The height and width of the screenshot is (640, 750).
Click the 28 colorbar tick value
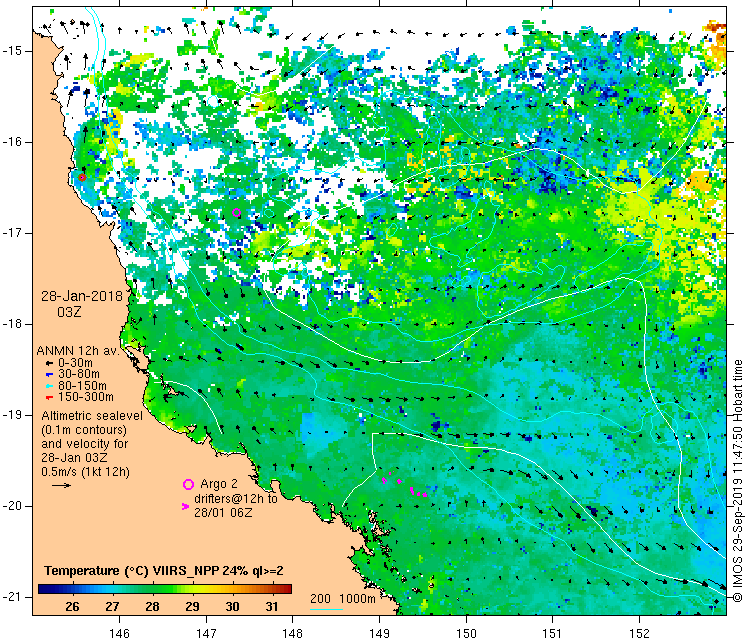pos(153,607)
